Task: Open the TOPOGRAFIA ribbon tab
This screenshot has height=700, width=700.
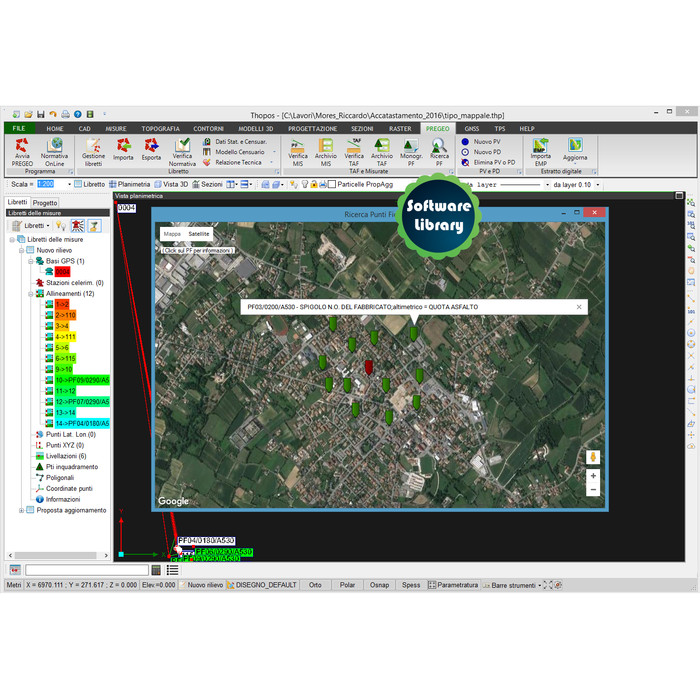Action: [x=160, y=129]
